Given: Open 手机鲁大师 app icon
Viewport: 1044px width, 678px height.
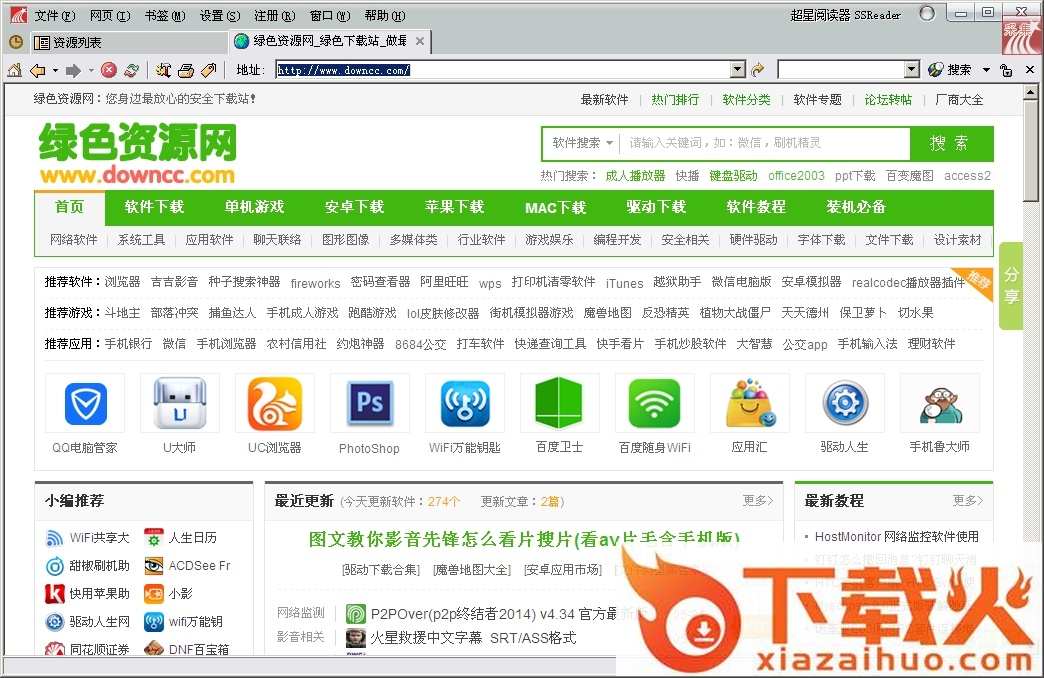Looking at the screenshot, I should click(940, 406).
